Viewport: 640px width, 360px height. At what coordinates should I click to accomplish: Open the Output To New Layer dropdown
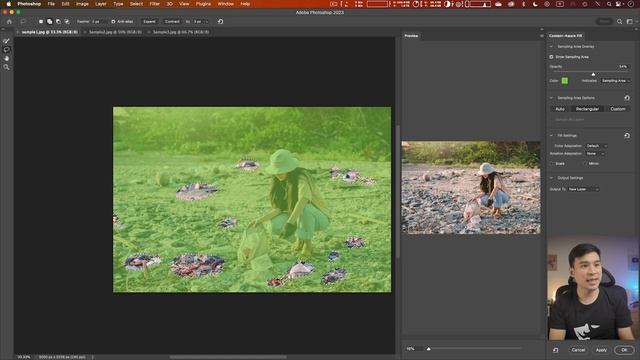tap(583, 189)
